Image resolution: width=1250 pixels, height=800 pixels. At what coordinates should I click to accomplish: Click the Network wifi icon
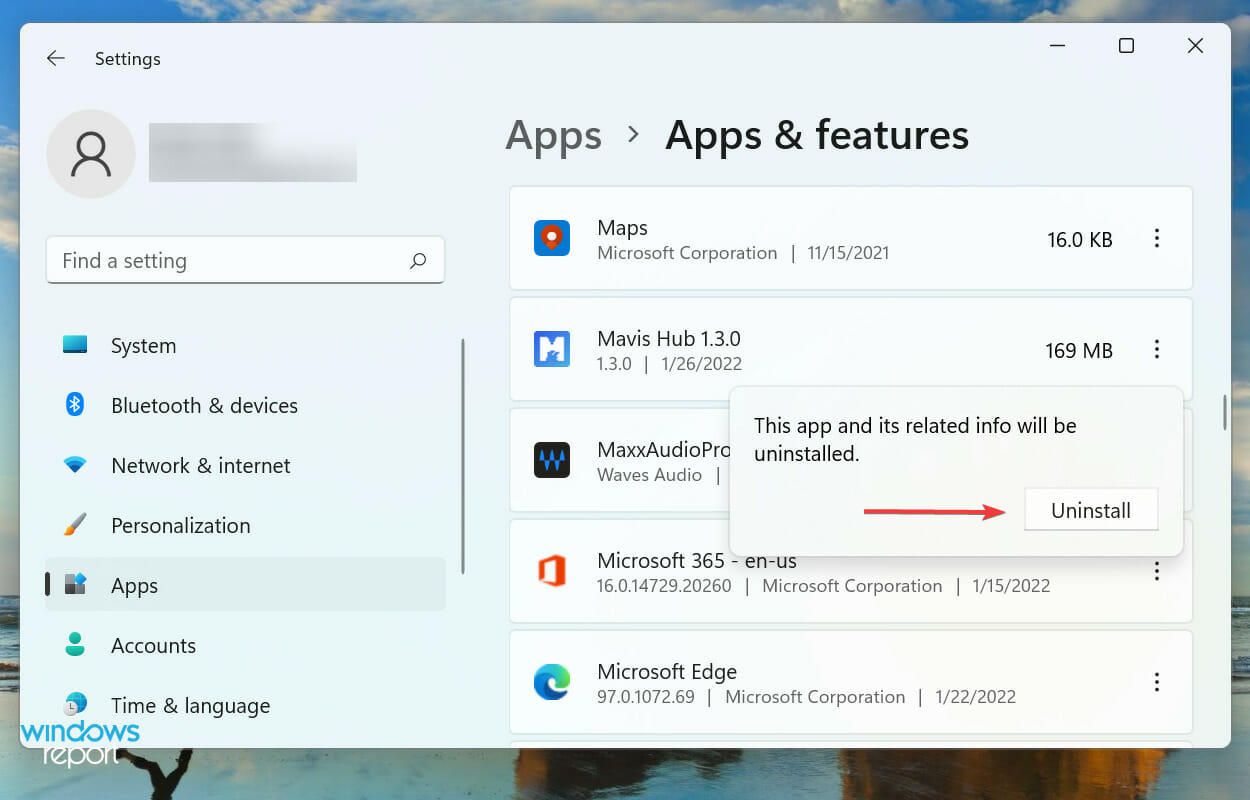coord(75,465)
